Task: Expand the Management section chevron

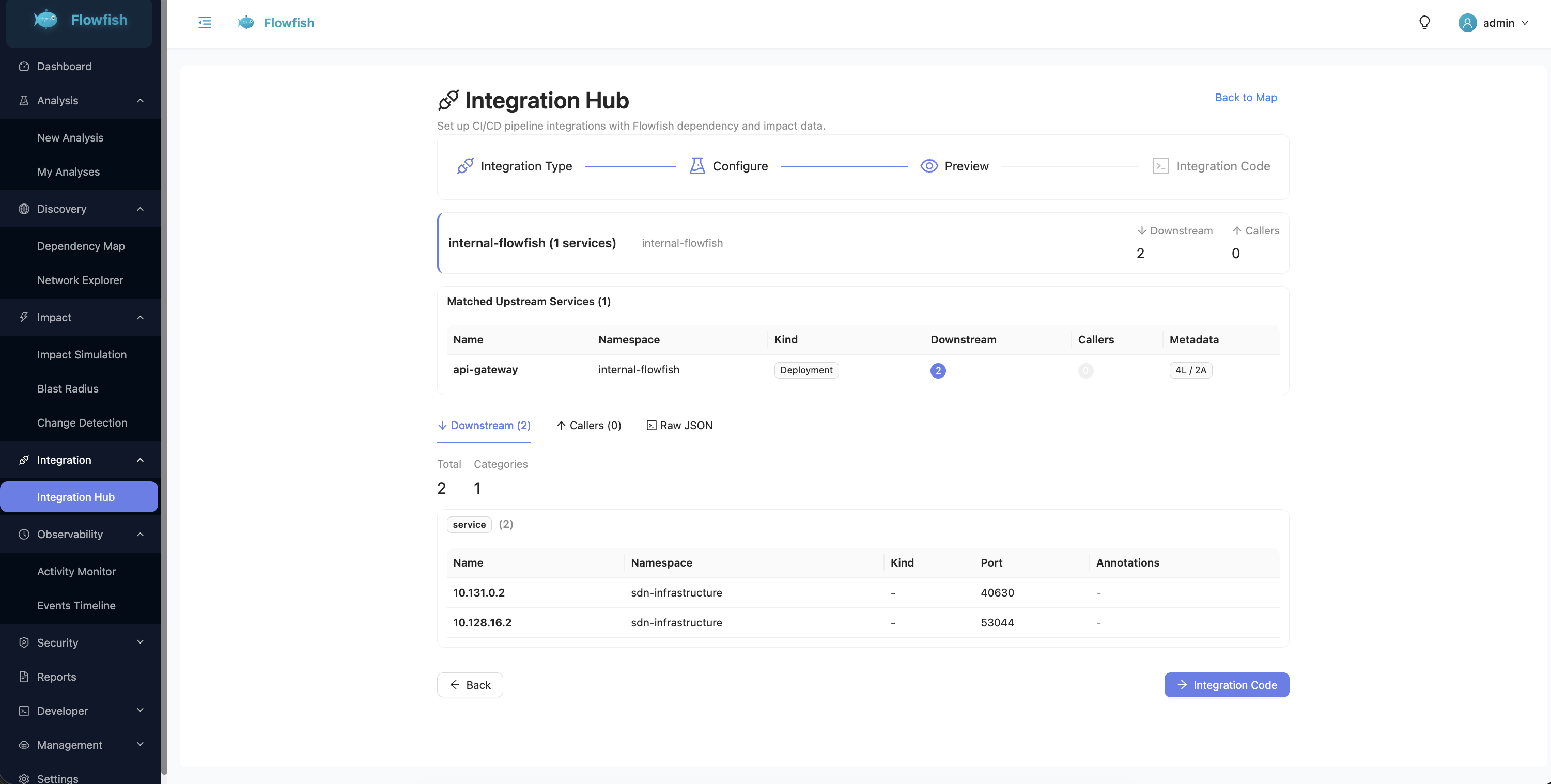Action: (141, 744)
